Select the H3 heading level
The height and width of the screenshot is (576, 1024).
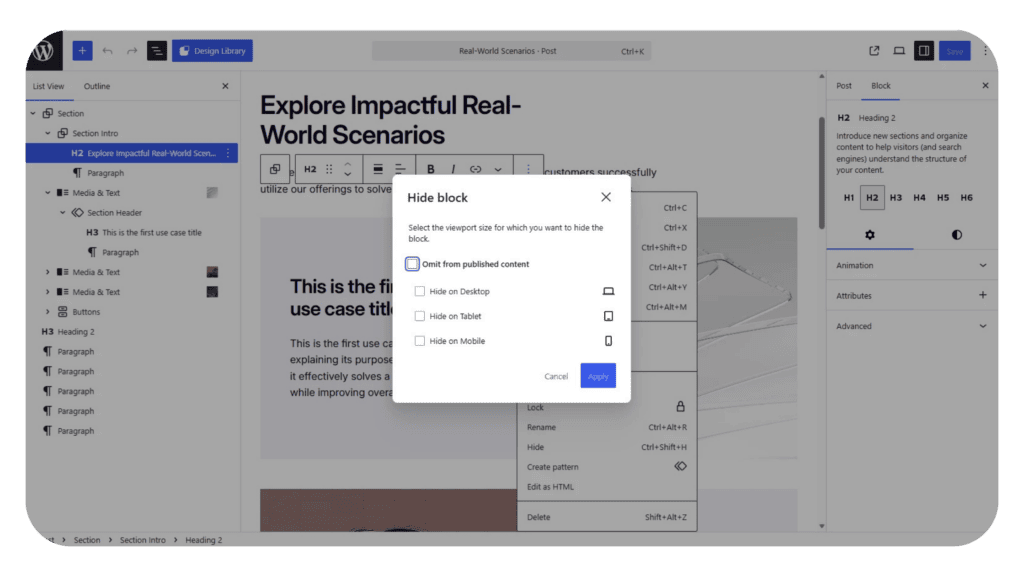pyautogui.click(x=895, y=197)
